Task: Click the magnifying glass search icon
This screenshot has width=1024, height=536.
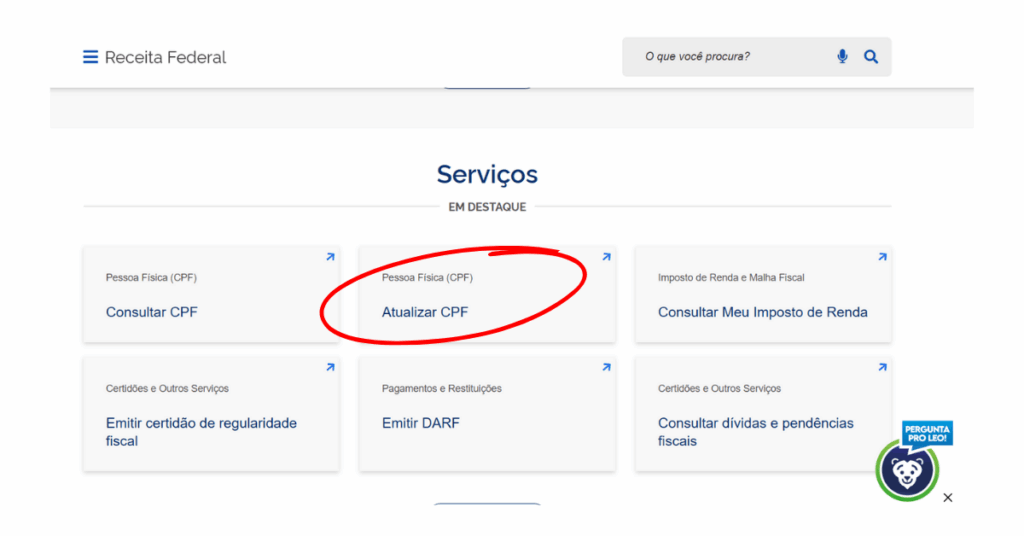Action: 871,57
